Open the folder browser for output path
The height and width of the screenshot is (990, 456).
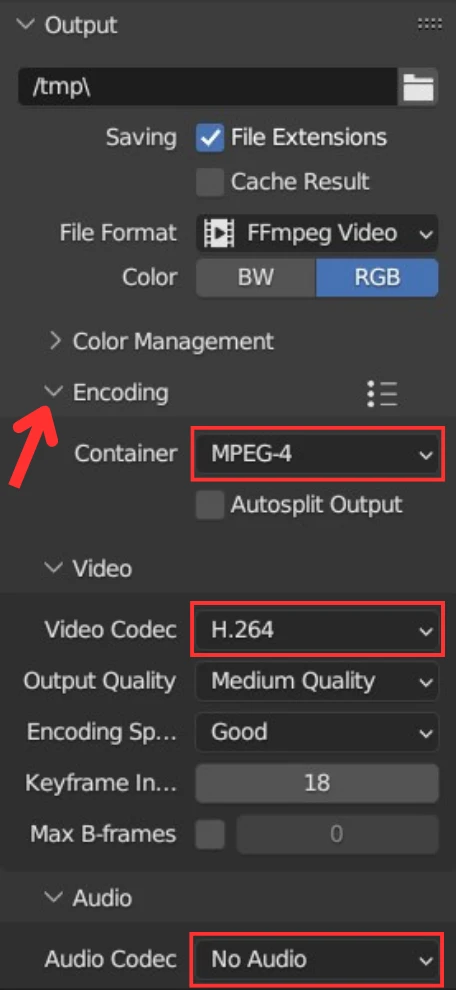[418, 87]
